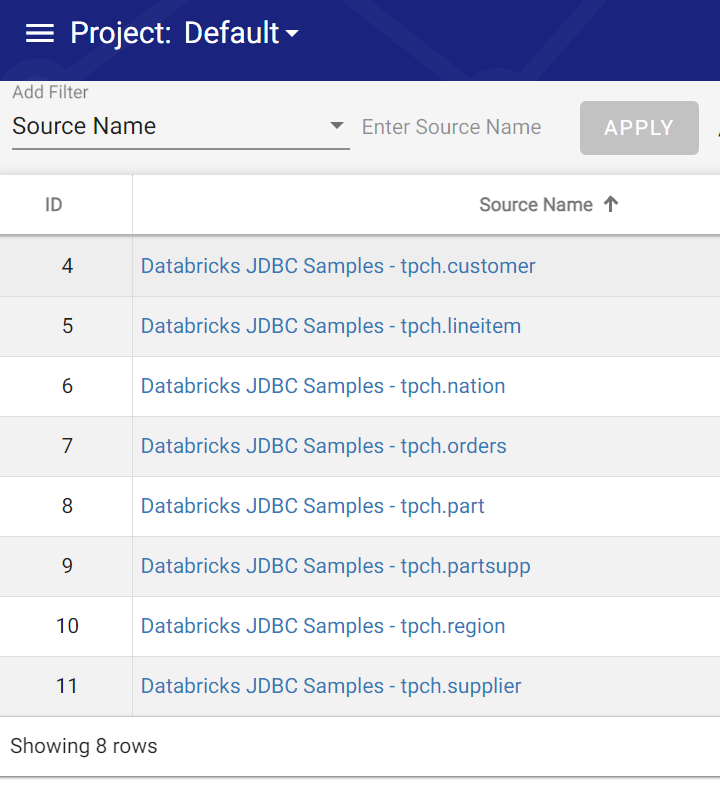The image size is (720, 797).
Task: Select the ID cell reading 6
Action: (x=67, y=386)
